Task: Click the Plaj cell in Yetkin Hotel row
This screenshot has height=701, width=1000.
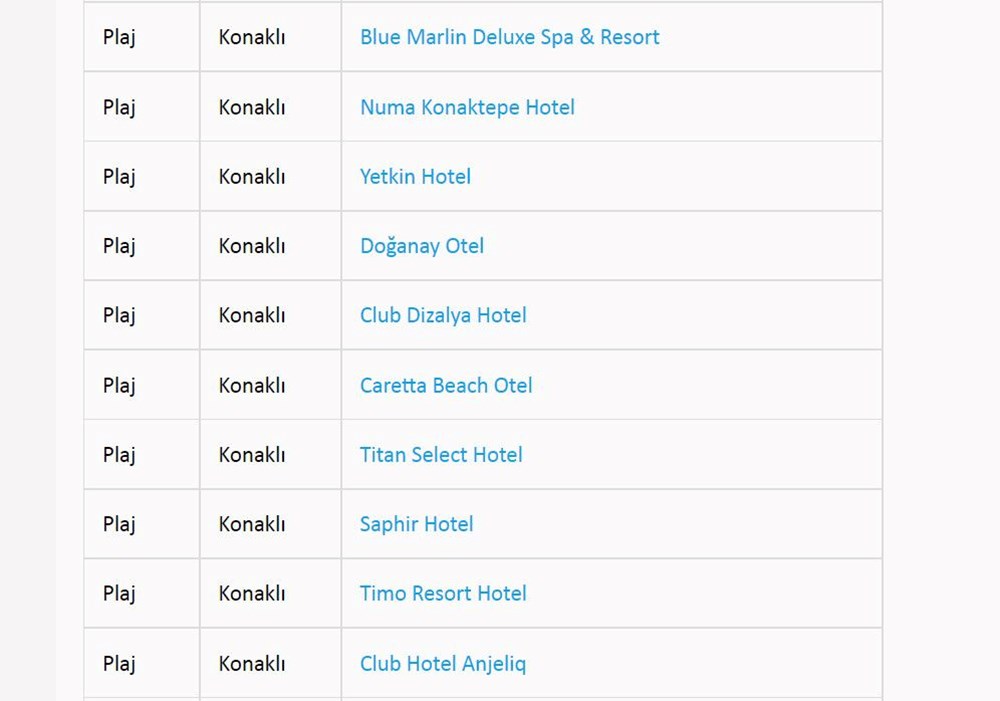Action: 119,177
